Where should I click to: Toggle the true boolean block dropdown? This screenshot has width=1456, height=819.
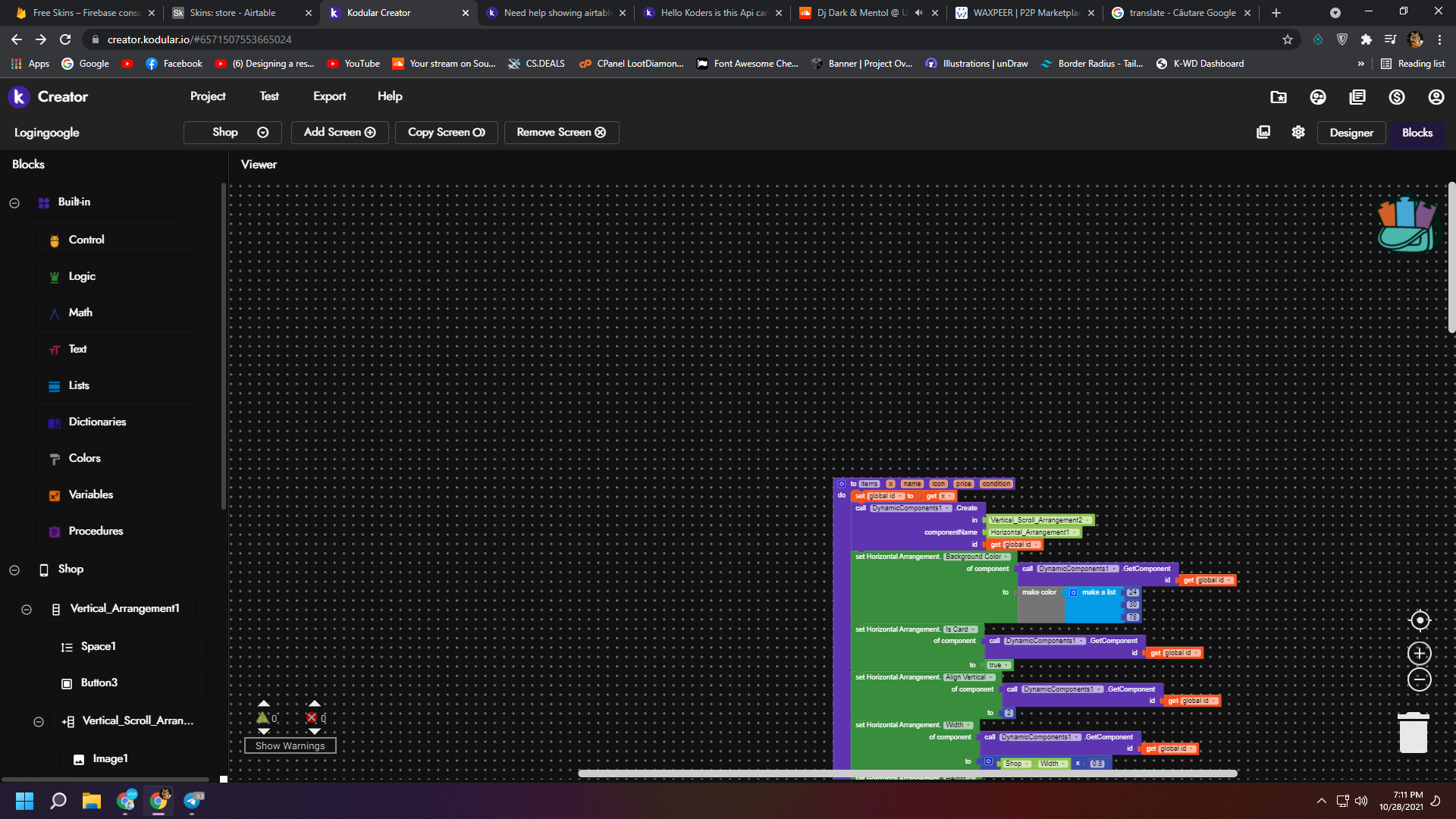coord(998,665)
